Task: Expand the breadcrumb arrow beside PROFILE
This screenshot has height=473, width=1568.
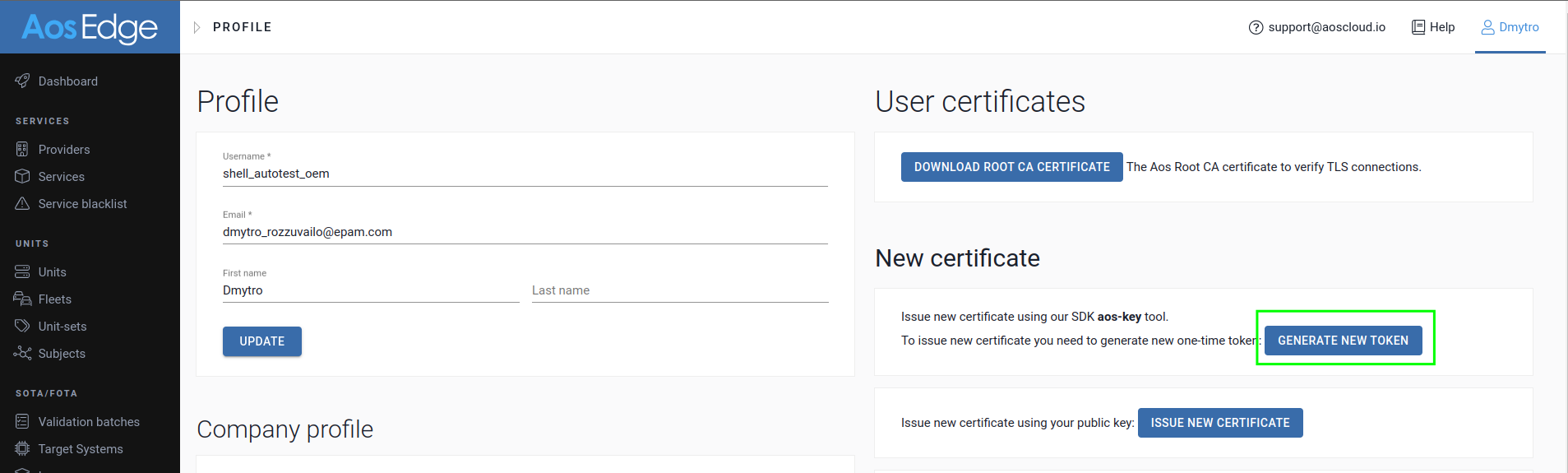Action: (197, 27)
